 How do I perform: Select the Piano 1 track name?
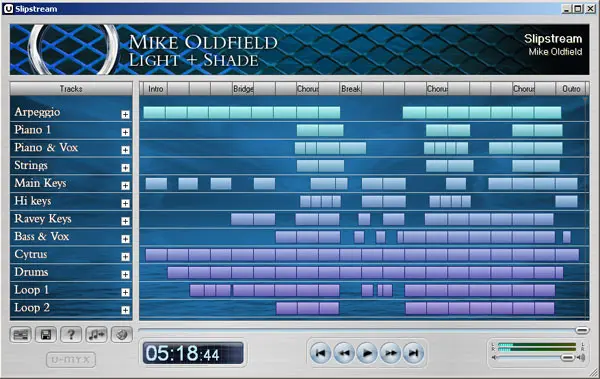[x=33, y=130]
